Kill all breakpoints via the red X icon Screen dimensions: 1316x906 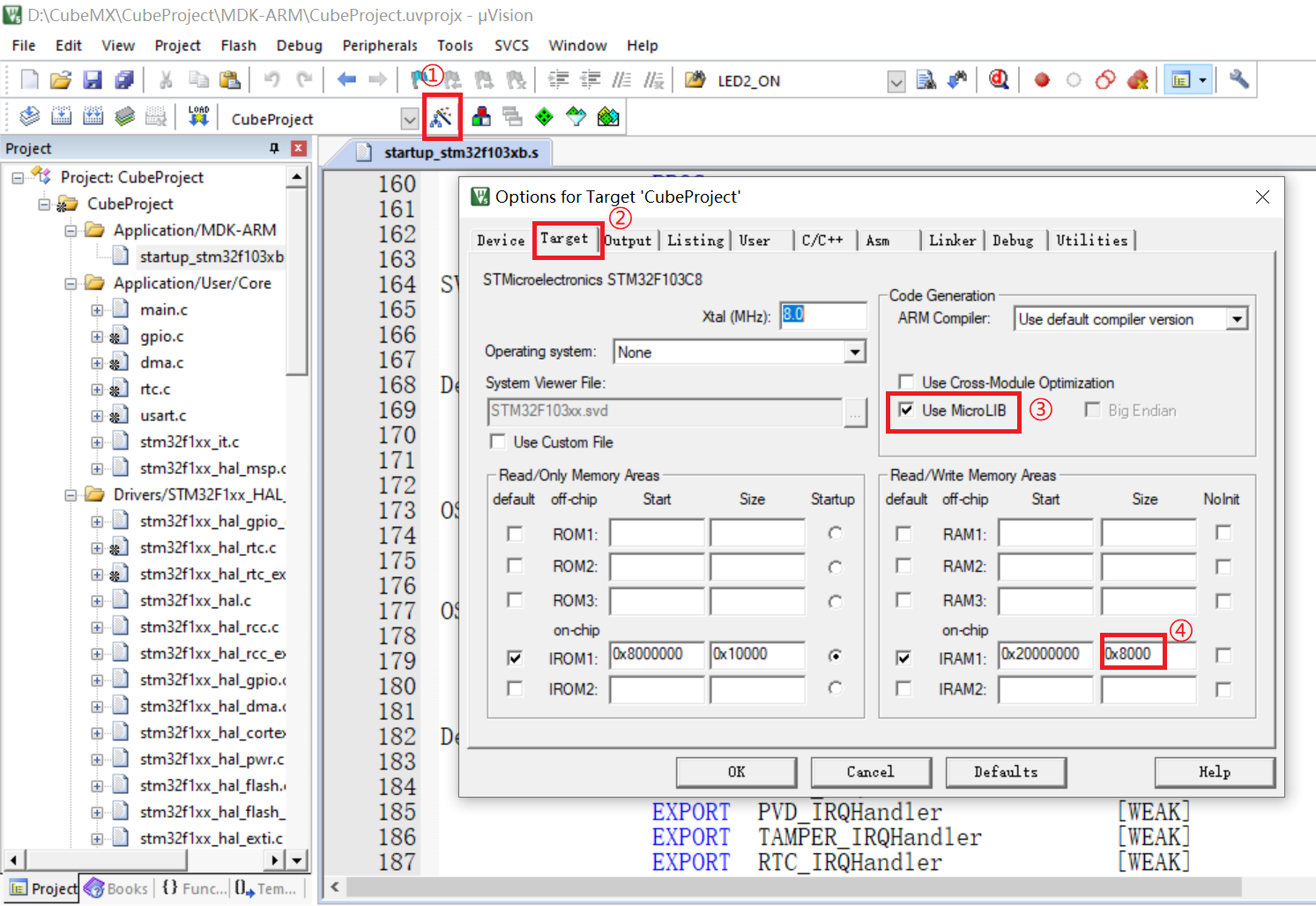[x=1138, y=78]
